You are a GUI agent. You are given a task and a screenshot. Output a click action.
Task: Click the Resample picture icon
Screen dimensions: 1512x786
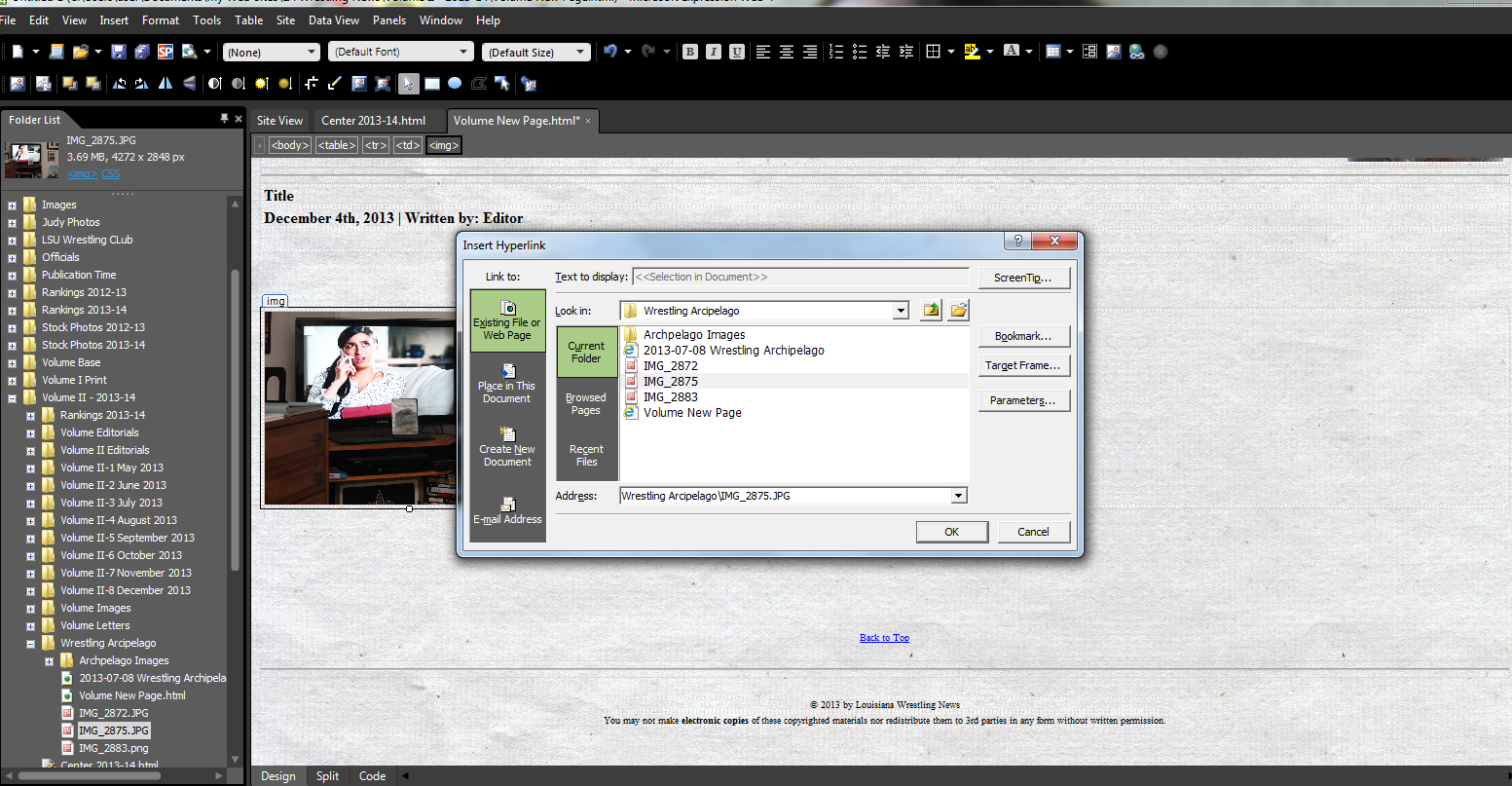tap(383, 84)
